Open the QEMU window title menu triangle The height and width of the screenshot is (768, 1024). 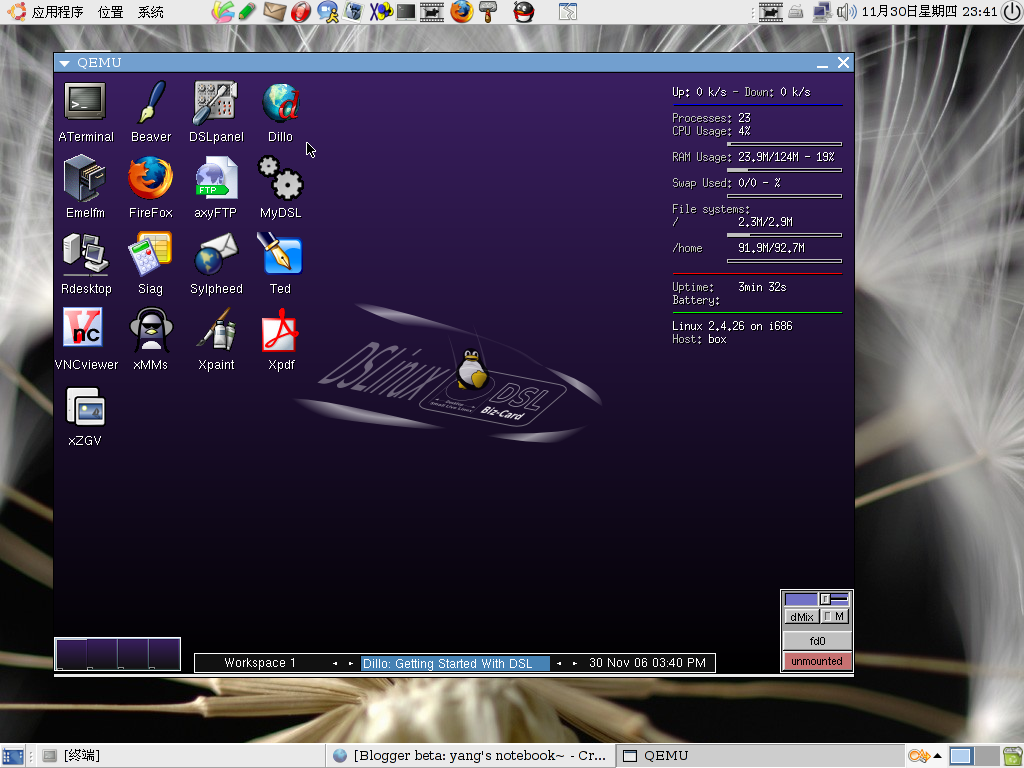coord(64,63)
